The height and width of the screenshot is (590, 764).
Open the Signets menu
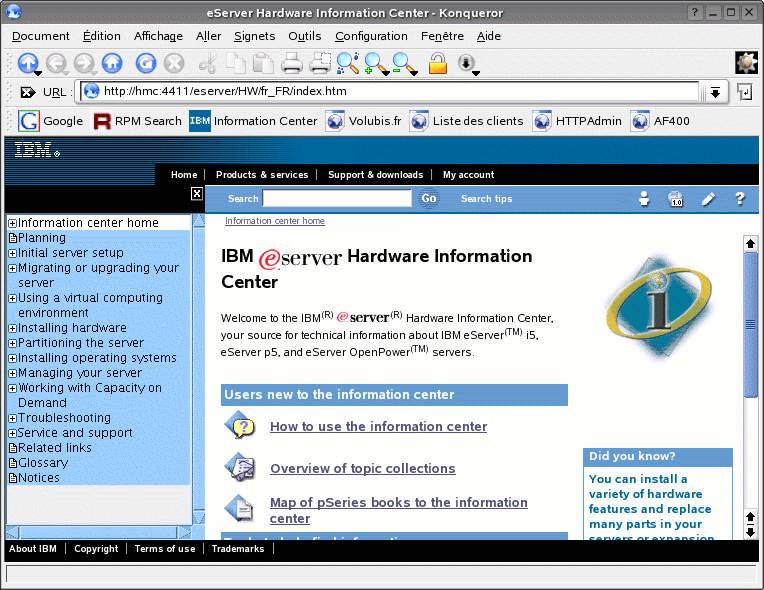pos(254,36)
